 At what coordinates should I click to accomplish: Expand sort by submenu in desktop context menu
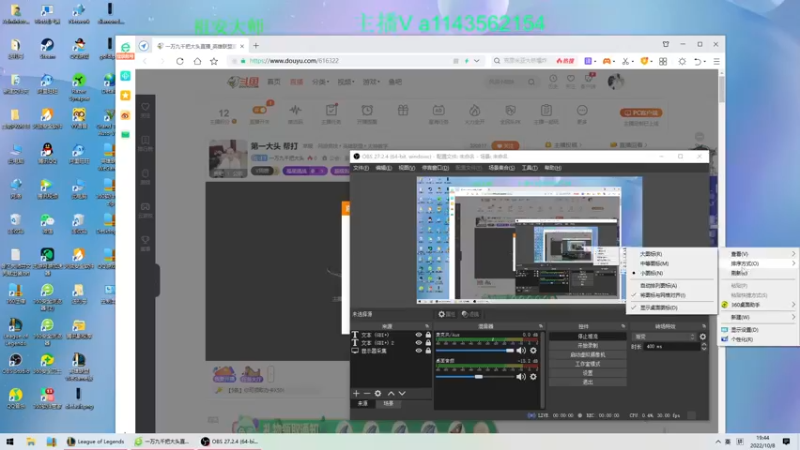click(758, 263)
